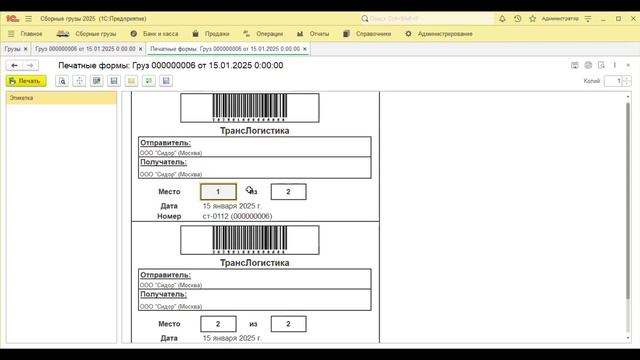The width and height of the screenshot is (640, 360).
Task: Open the favorites star
Action: pyautogui.click(x=533, y=19)
